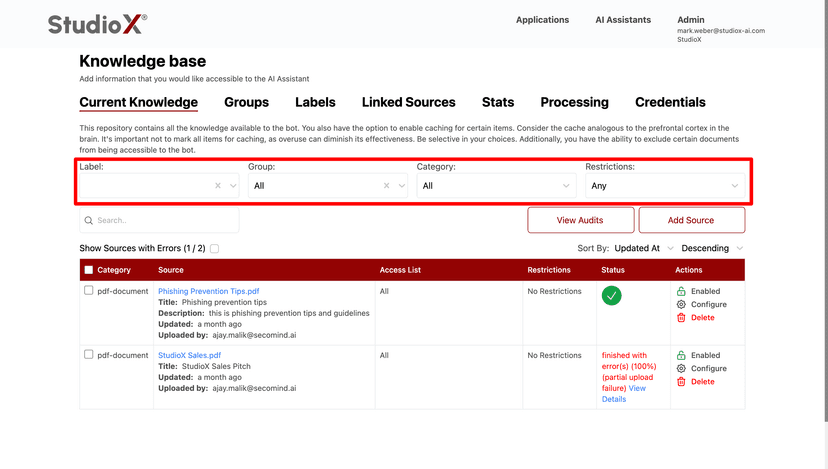Select the Phishing Prevention Tips.pdf row checkbox

point(89,290)
